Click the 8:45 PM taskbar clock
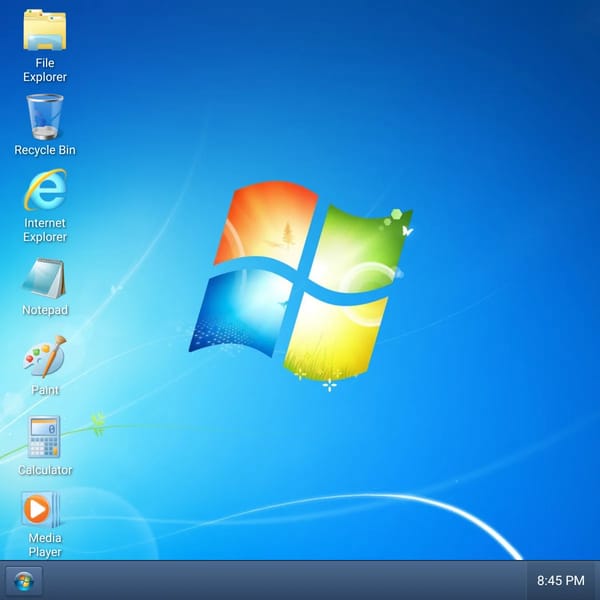 (561, 580)
